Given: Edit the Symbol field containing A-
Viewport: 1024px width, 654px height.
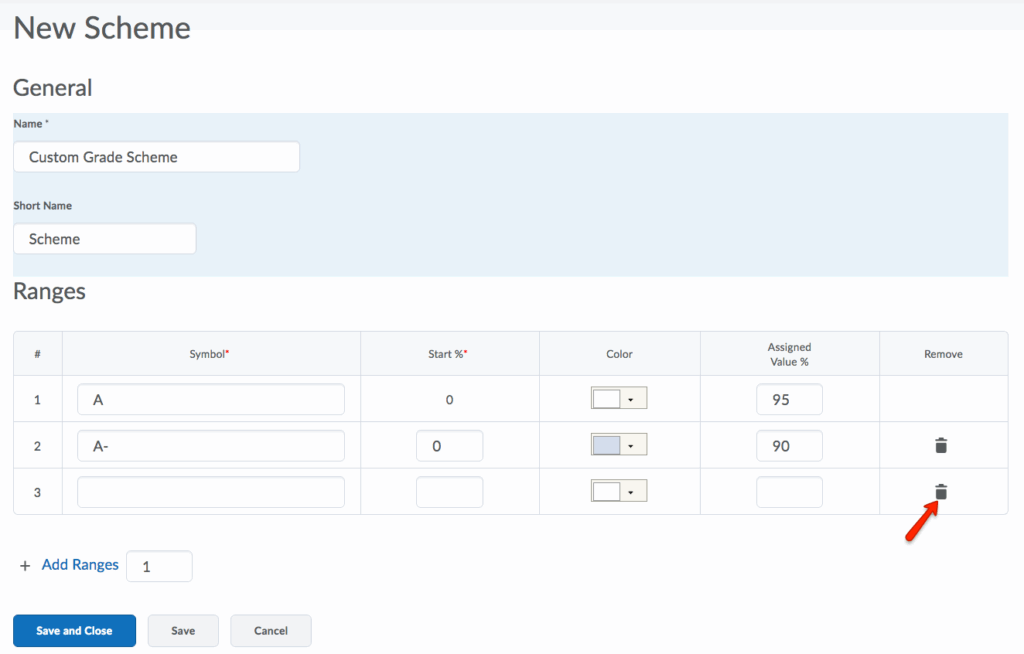Looking at the screenshot, I should pos(211,446).
